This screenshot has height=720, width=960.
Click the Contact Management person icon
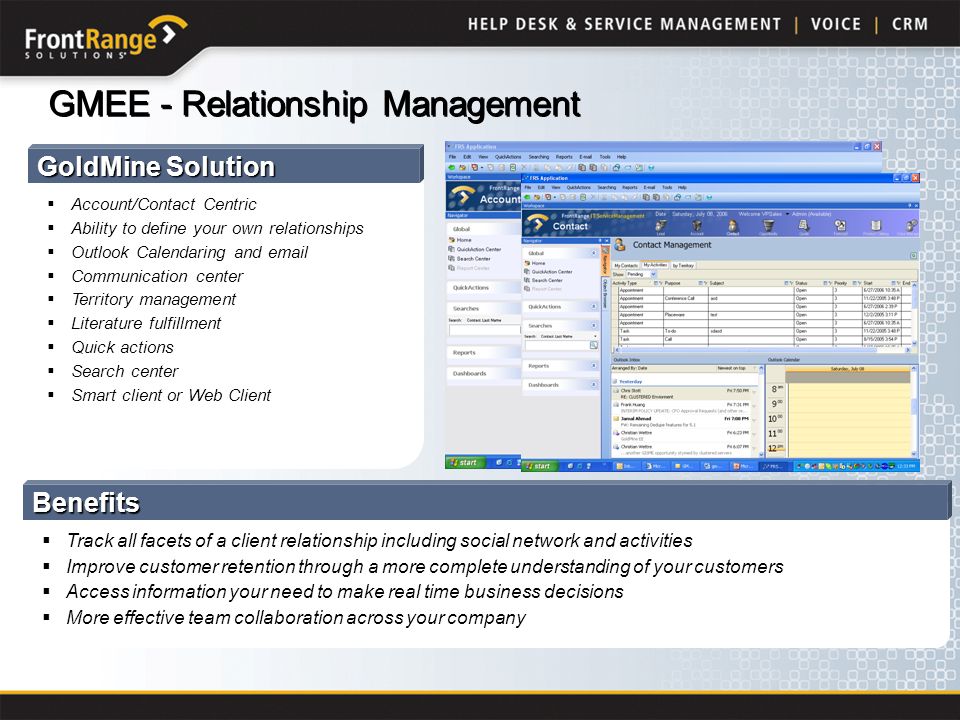click(x=620, y=245)
